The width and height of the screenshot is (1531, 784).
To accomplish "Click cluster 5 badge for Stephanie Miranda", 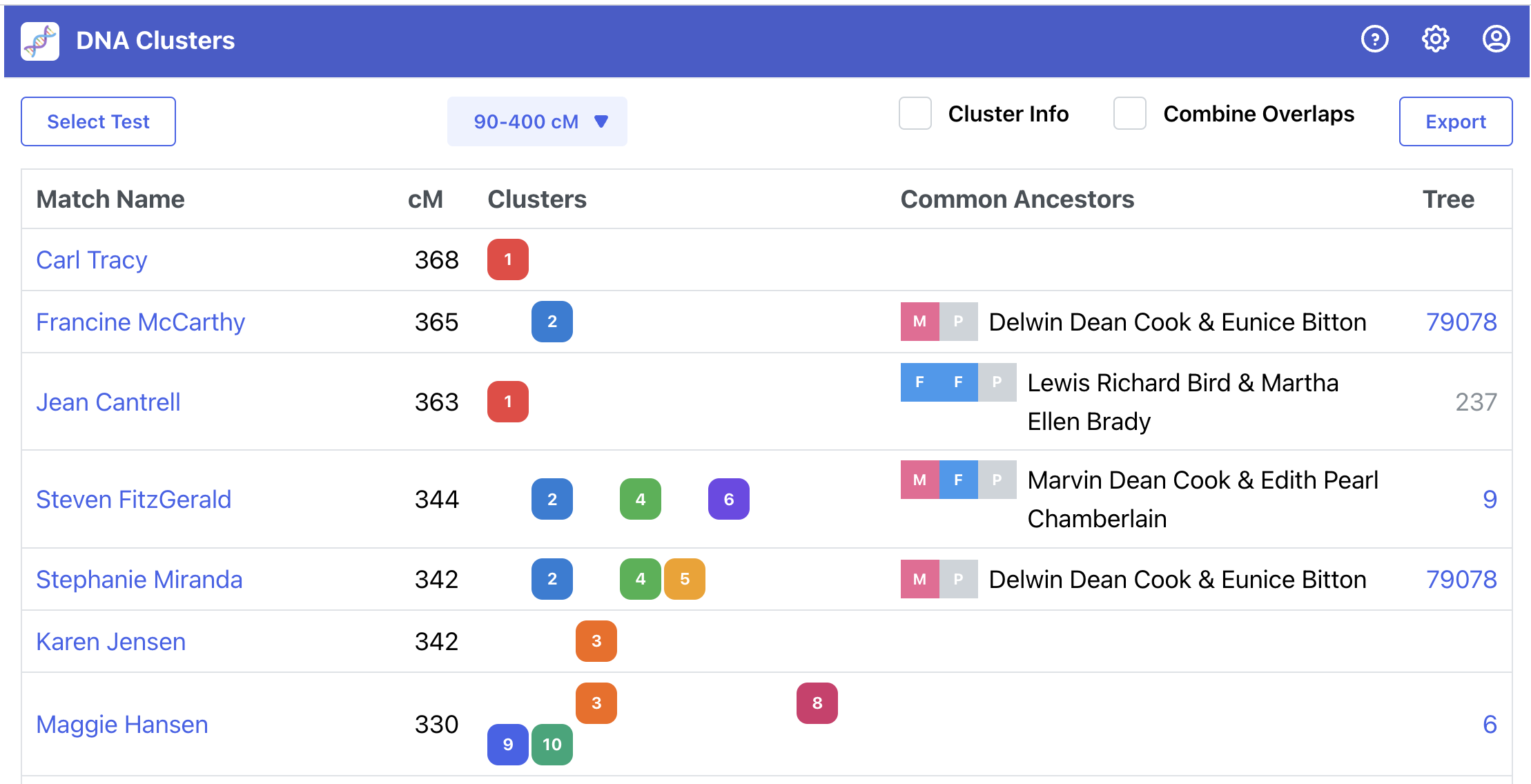I will pyautogui.click(x=684, y=579).
